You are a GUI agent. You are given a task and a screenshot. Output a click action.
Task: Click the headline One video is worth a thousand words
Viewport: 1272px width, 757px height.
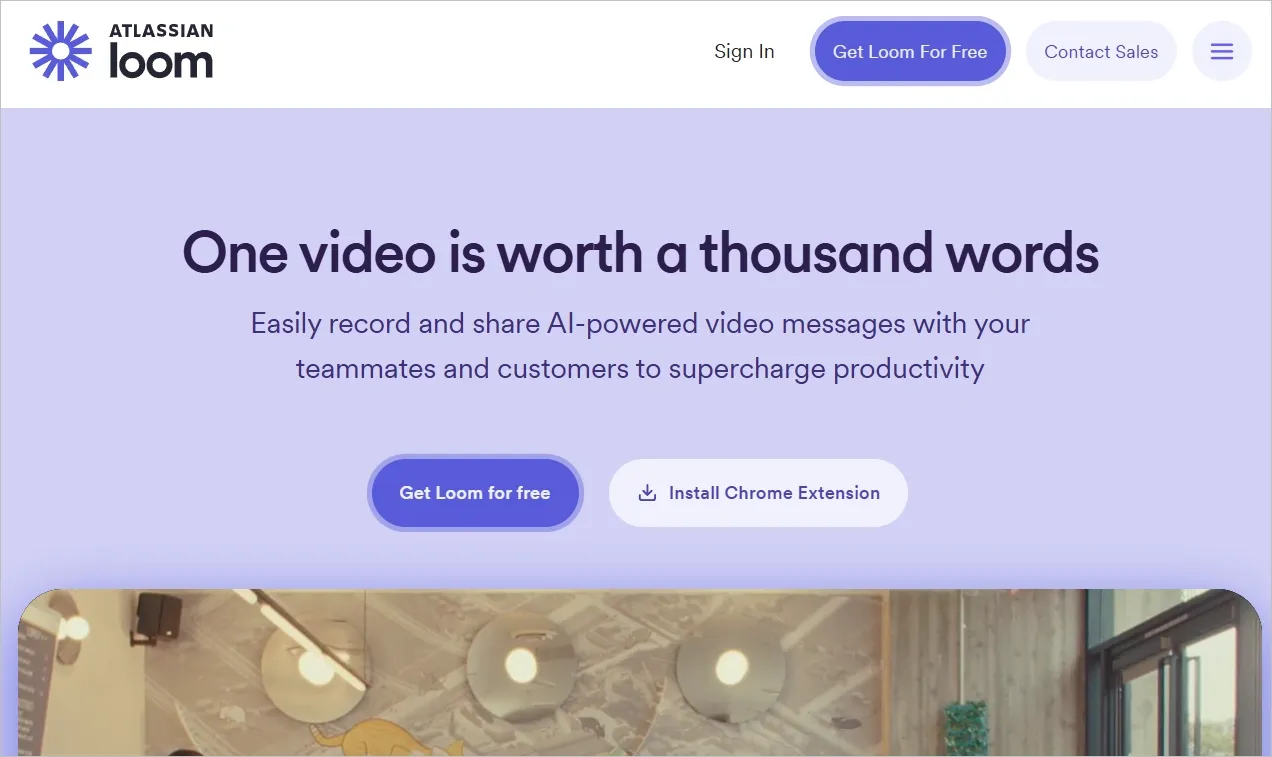pyautogui.click(x=640, y=252)
